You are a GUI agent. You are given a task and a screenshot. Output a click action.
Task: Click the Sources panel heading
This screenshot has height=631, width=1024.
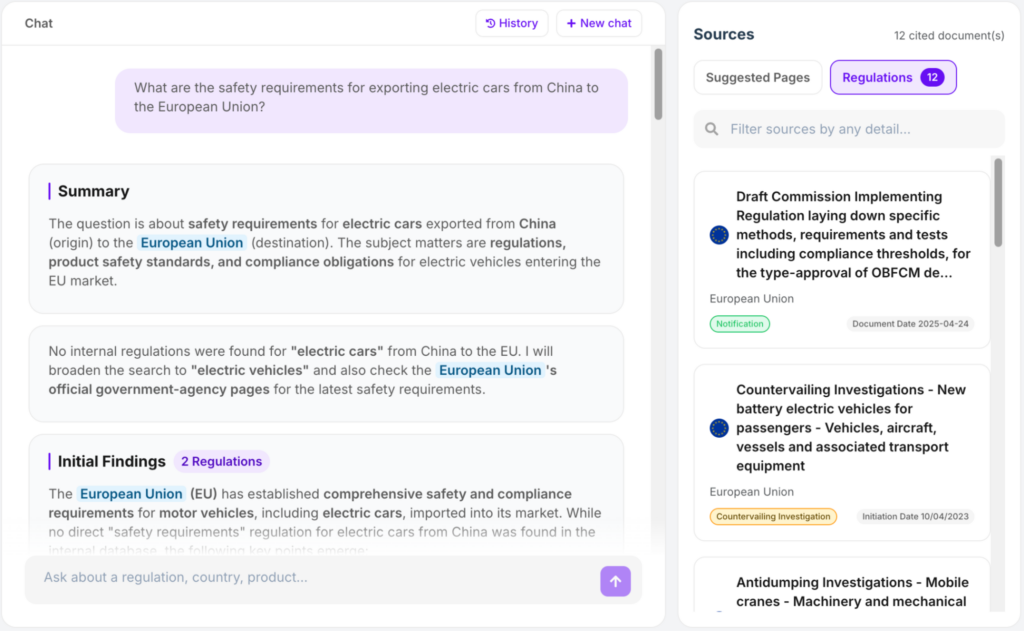coord(724,35)
